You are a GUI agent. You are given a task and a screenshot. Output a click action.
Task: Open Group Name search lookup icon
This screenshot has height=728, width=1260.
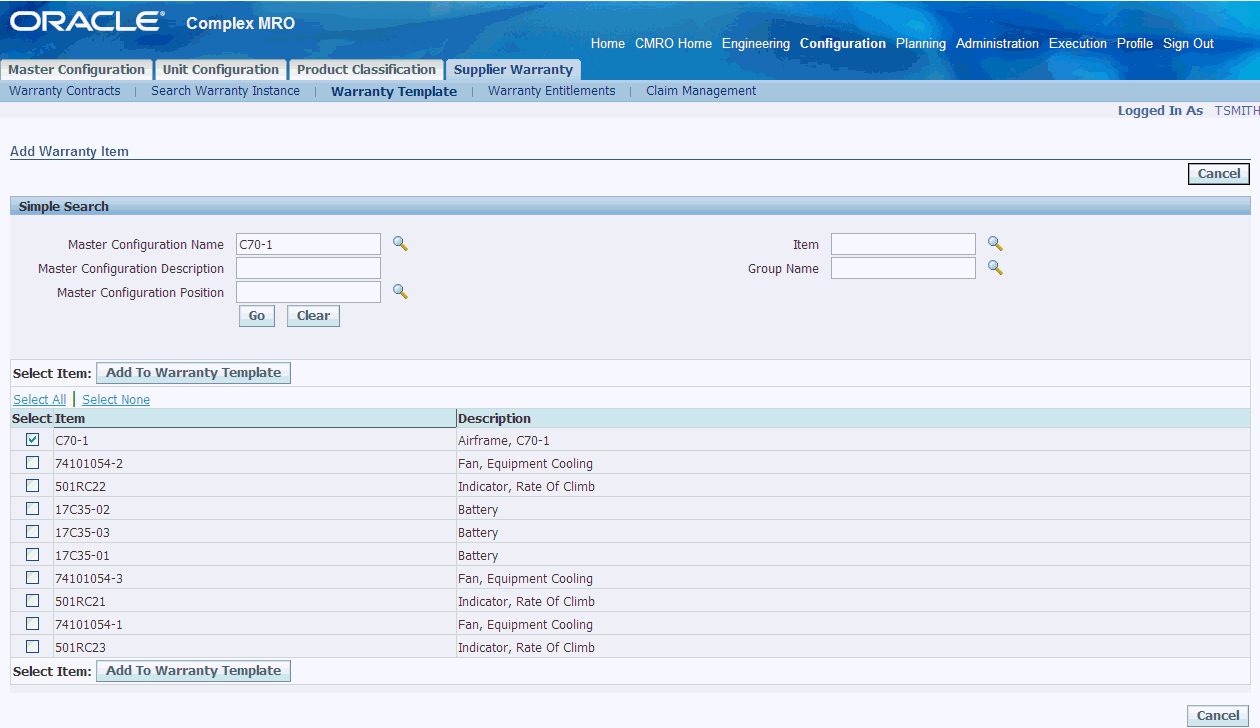click(x=995, y=268)
